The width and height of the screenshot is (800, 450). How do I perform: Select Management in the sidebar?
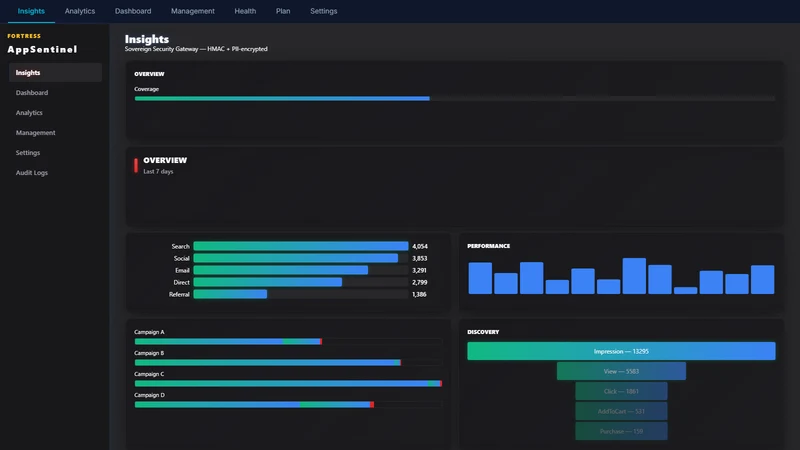pos(55,133)
